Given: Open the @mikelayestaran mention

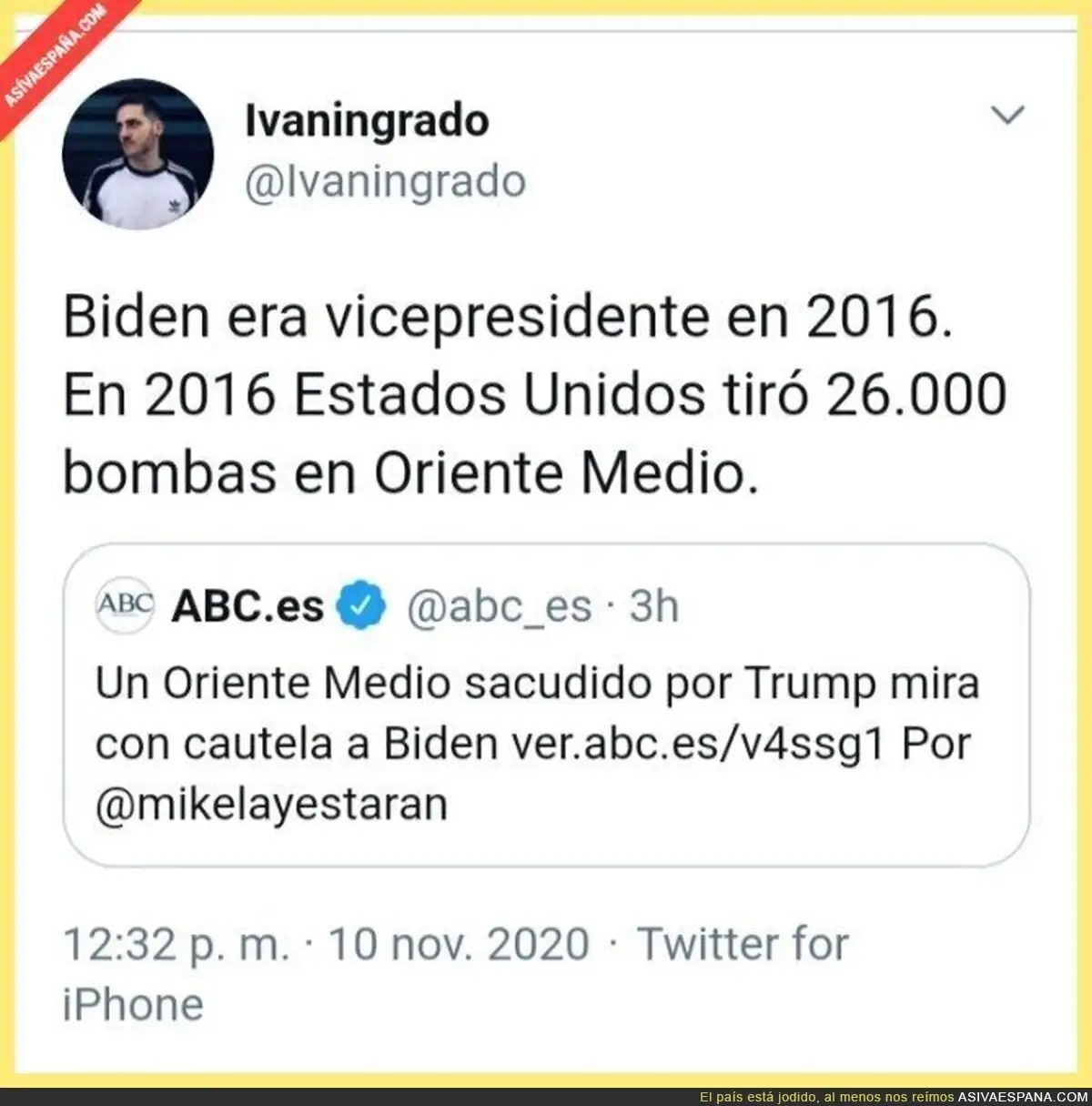Looking at the screenshot, I should [x=271, y=805].
